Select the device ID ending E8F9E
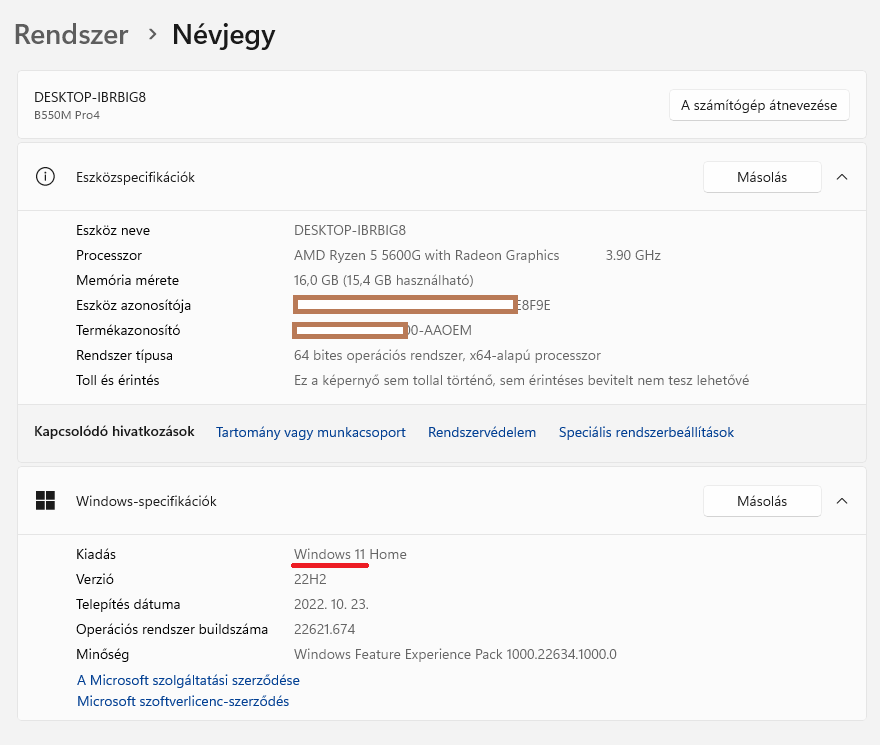Image resolution: width=880 pixels, height=745 pixels. click(421, 305)
